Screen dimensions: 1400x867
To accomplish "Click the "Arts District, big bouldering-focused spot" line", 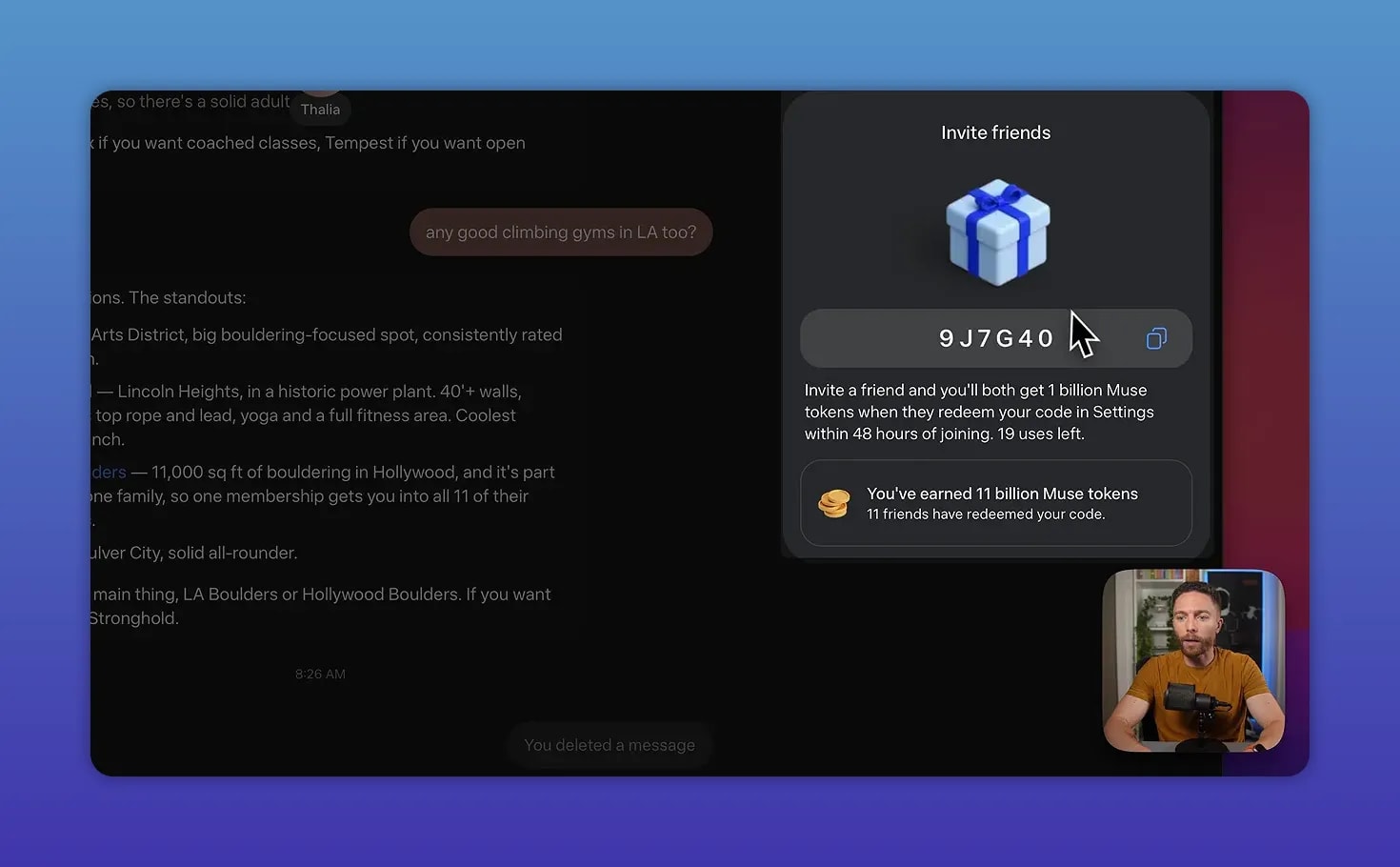I will pyautogui.click(x=327, y=334).
